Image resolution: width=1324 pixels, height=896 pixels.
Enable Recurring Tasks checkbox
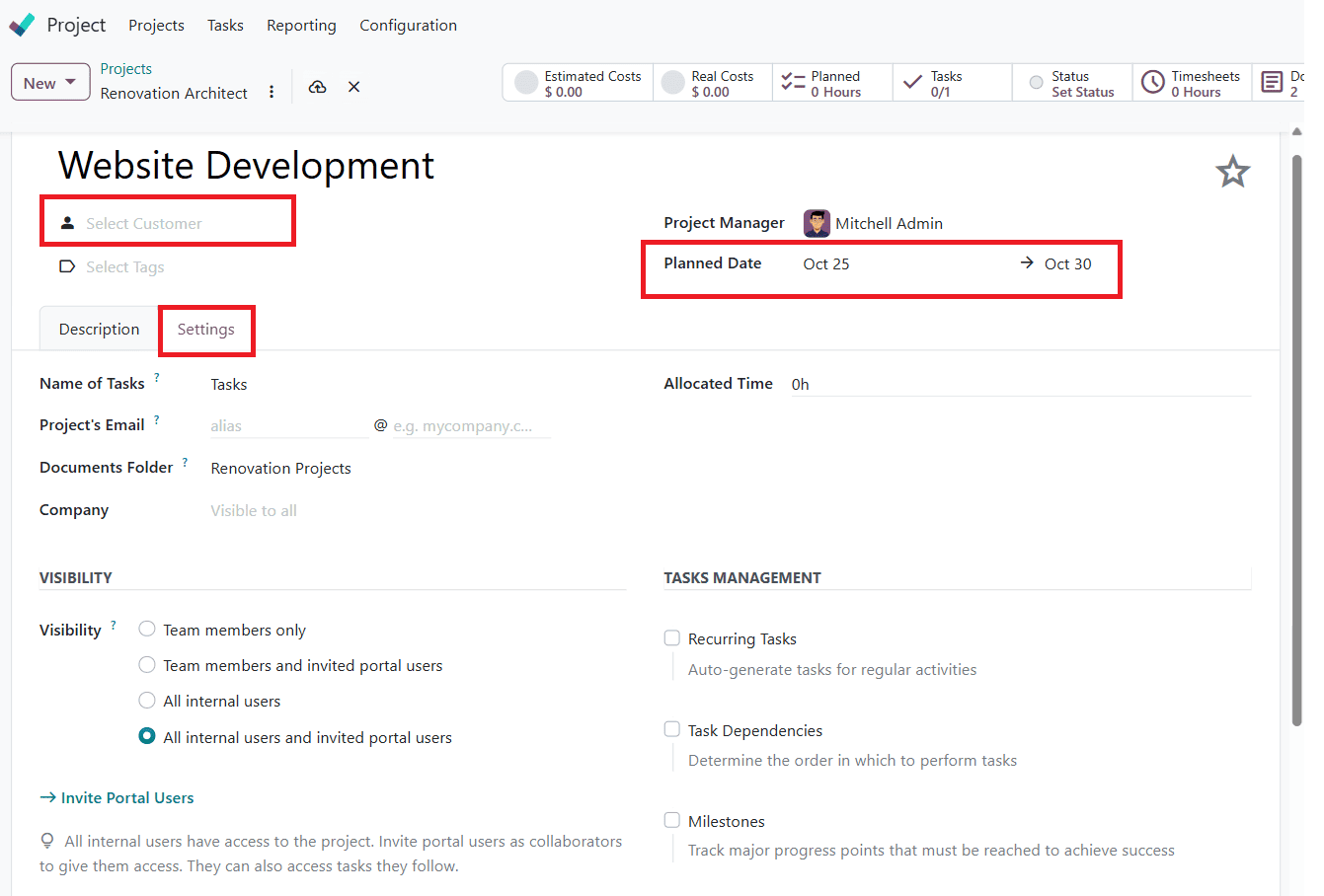672,638
